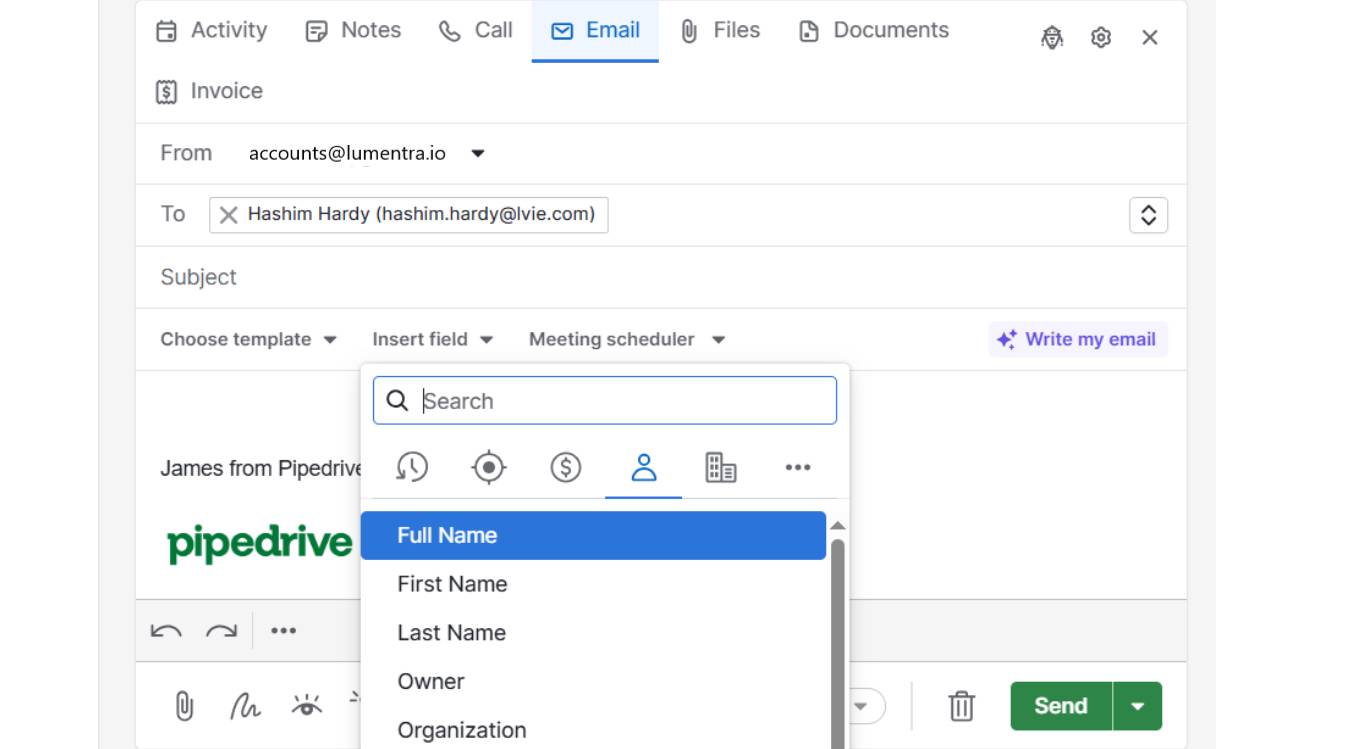1350x749 pixels.
Task: Send the email with the Send button
Action: 1059,705
